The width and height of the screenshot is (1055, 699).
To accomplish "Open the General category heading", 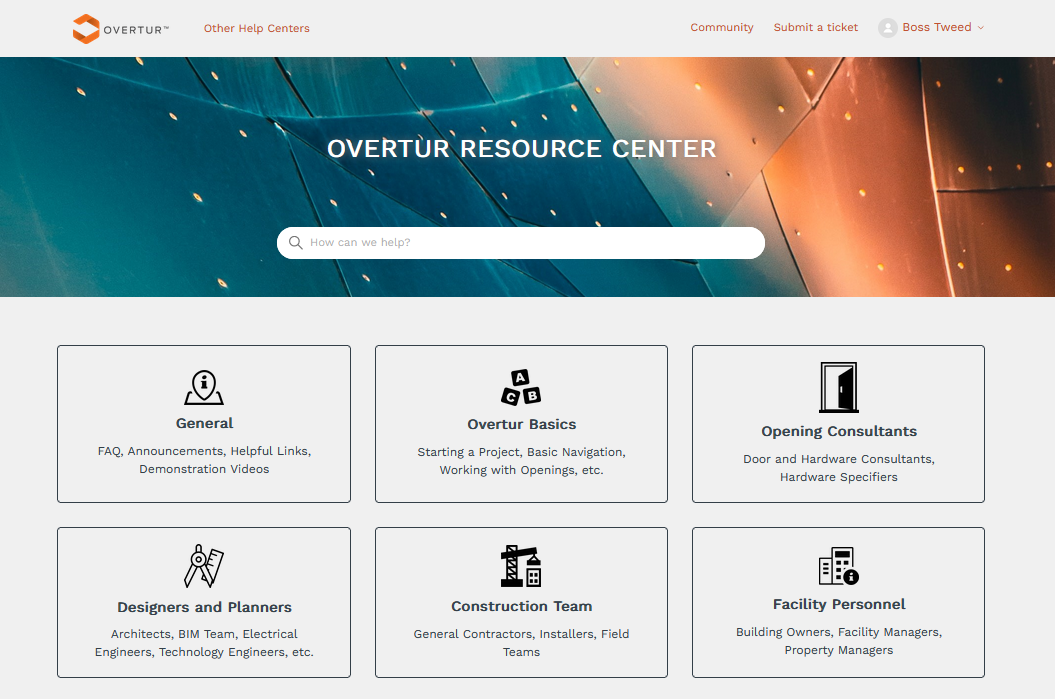I will coord(205,423).
